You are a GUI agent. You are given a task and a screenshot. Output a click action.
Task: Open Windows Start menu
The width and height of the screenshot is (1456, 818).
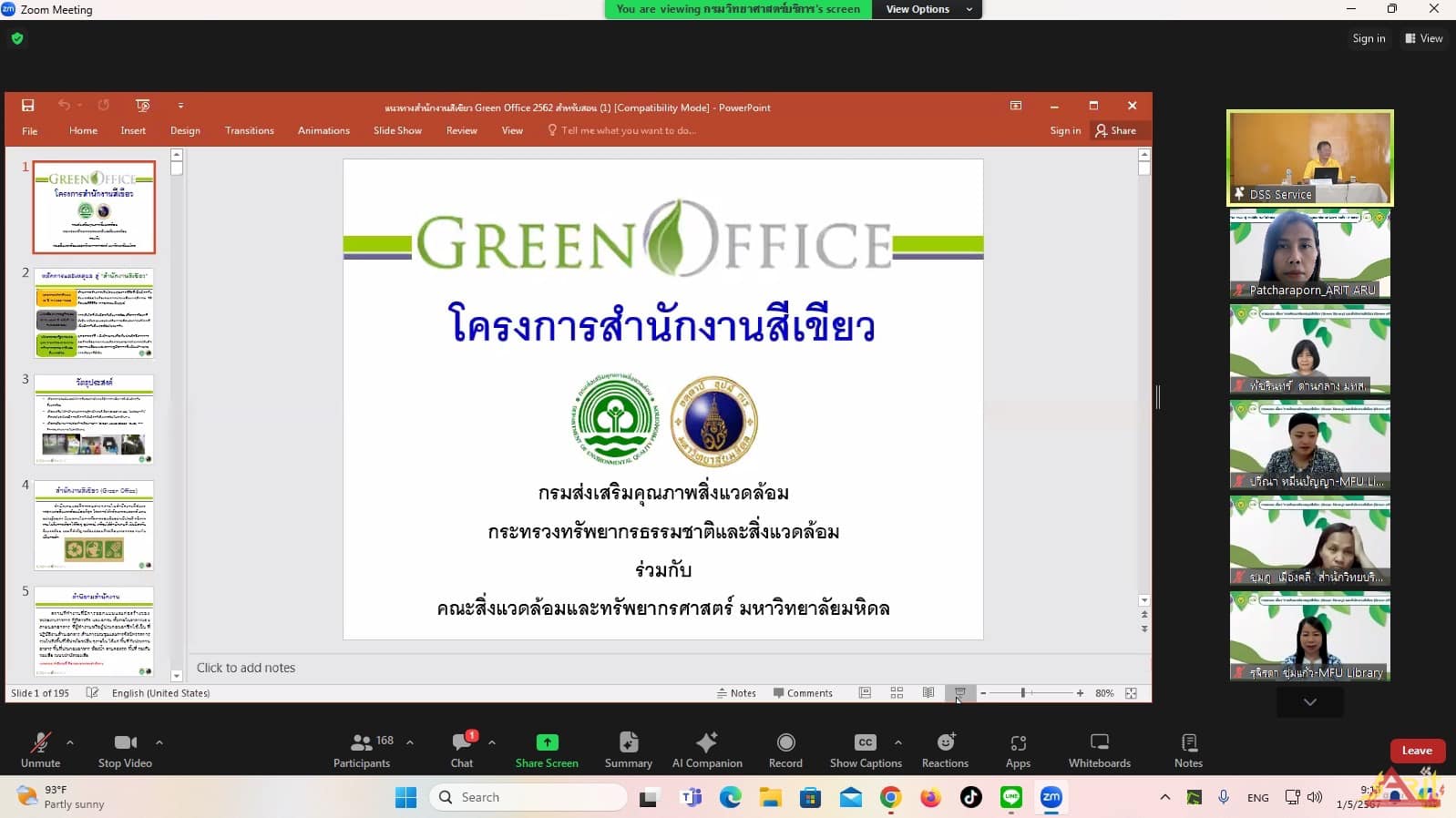(405, 797)
